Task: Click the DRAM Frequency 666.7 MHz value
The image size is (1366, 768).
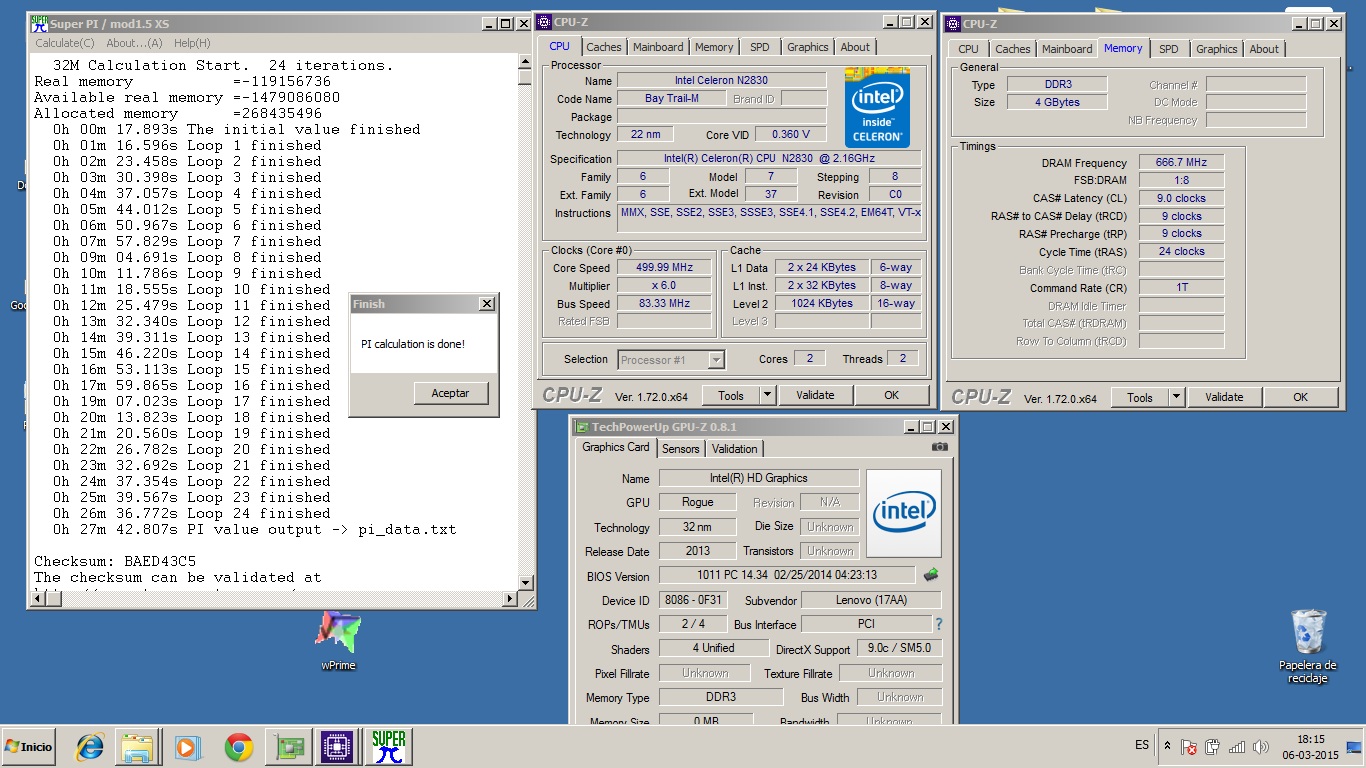Action: coord(1181,163)
